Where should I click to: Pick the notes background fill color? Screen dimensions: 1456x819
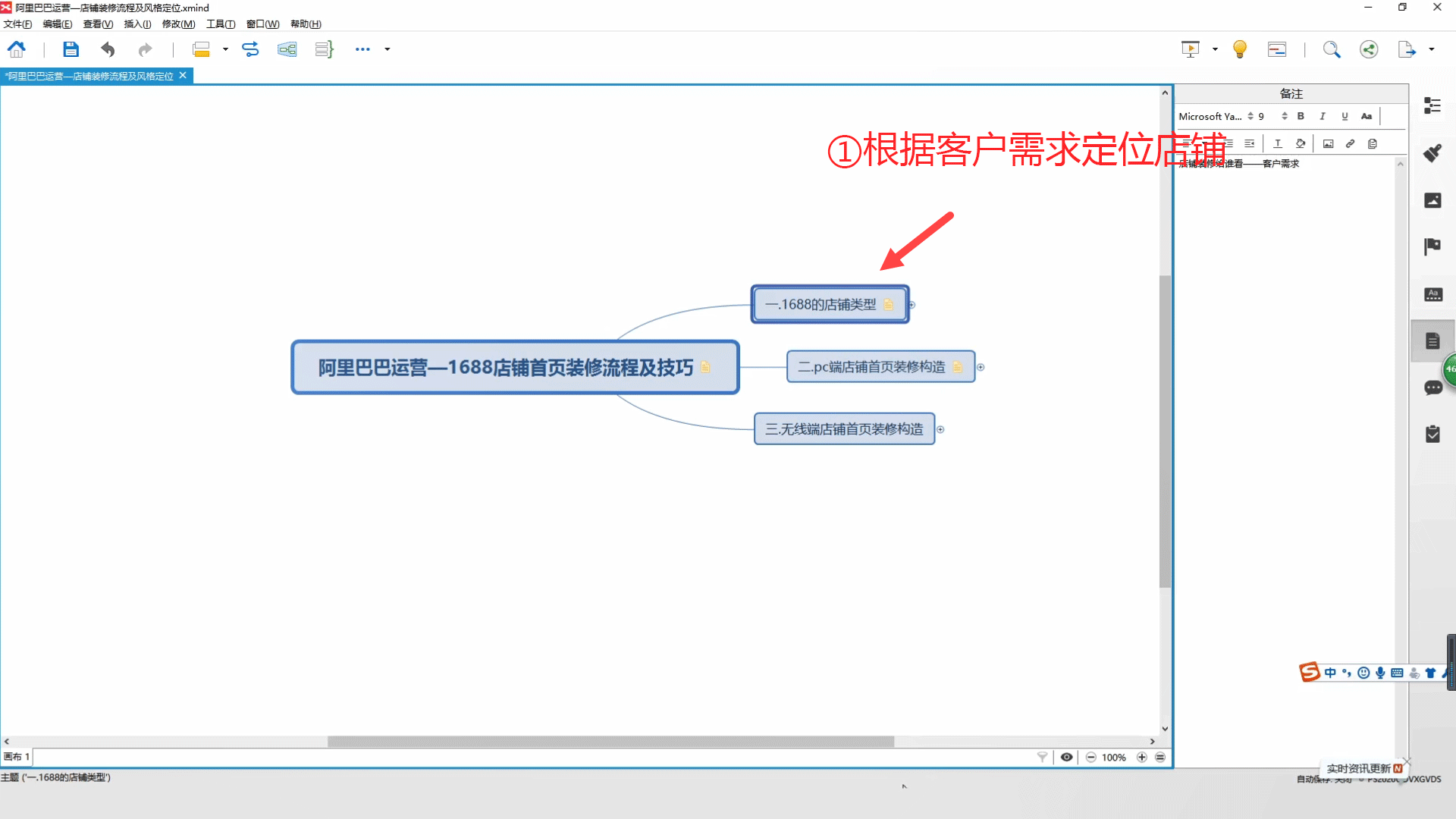coord(1300,143)
